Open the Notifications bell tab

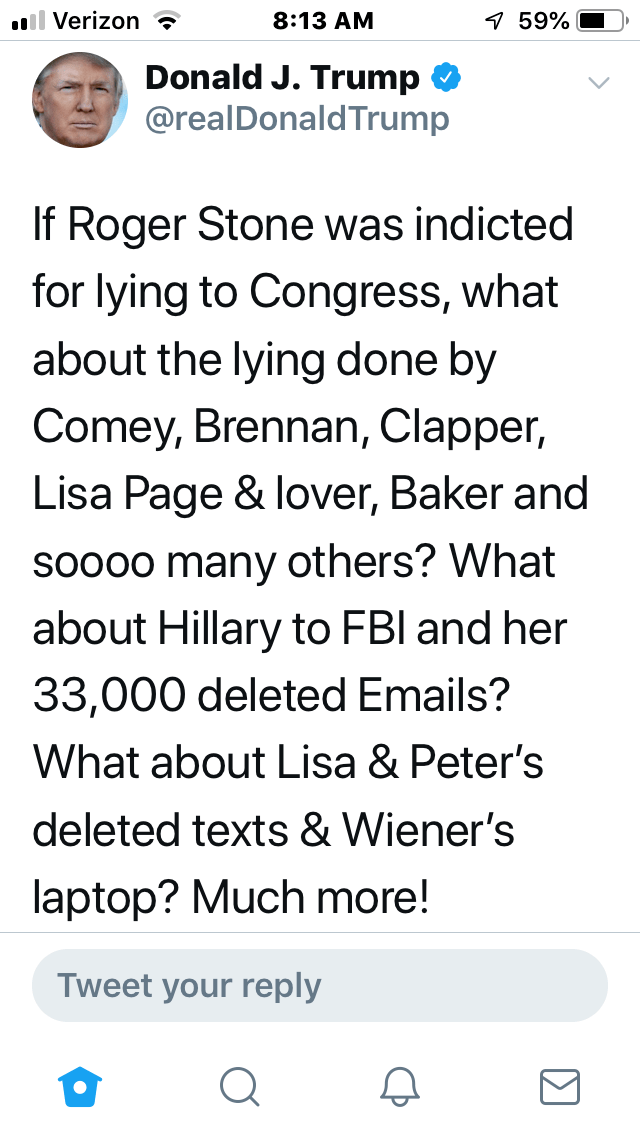(400, 1086)
